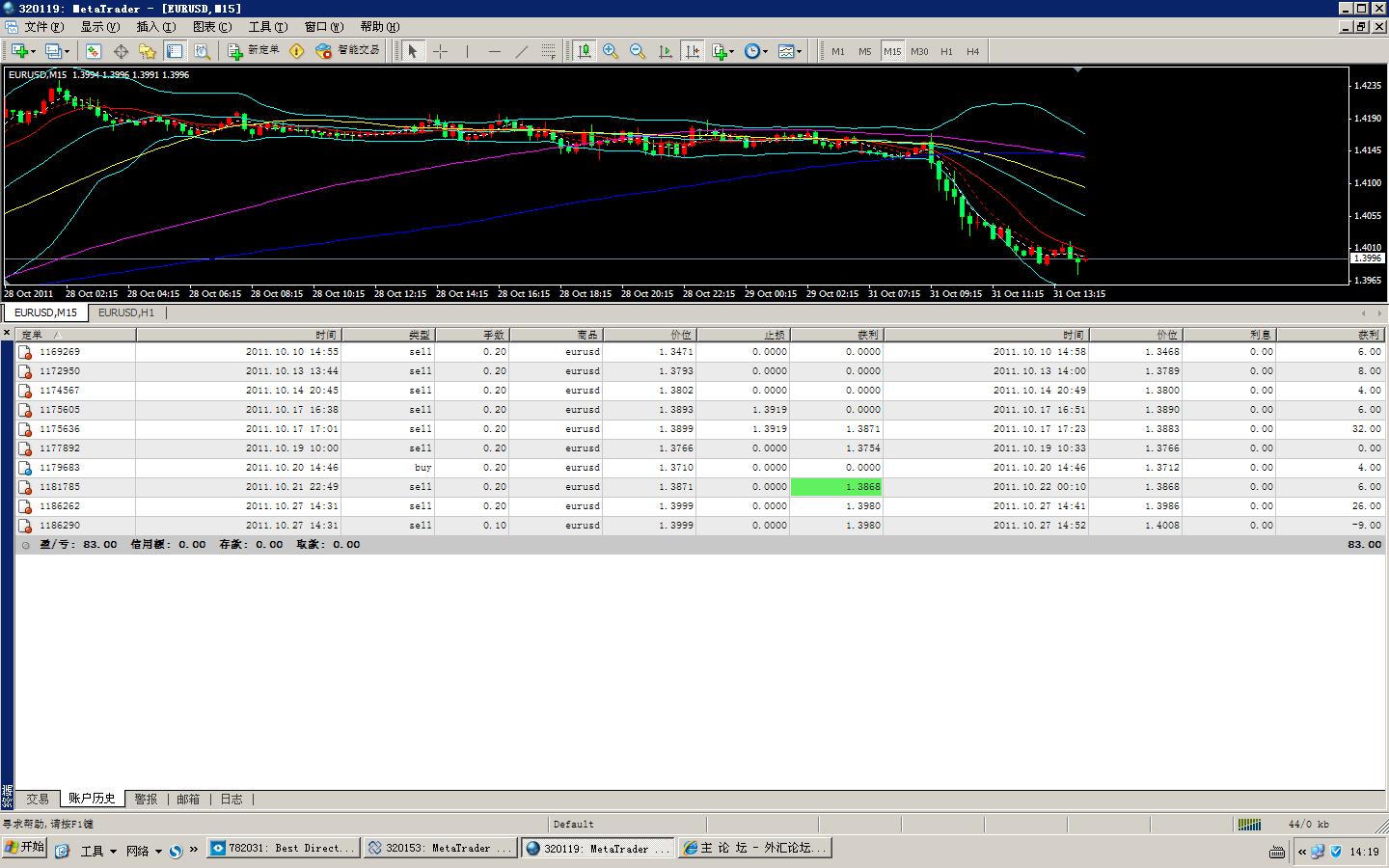Toggle the 智能交易 expert advisors button
The image size is (1389, 868).
[348, 51]
